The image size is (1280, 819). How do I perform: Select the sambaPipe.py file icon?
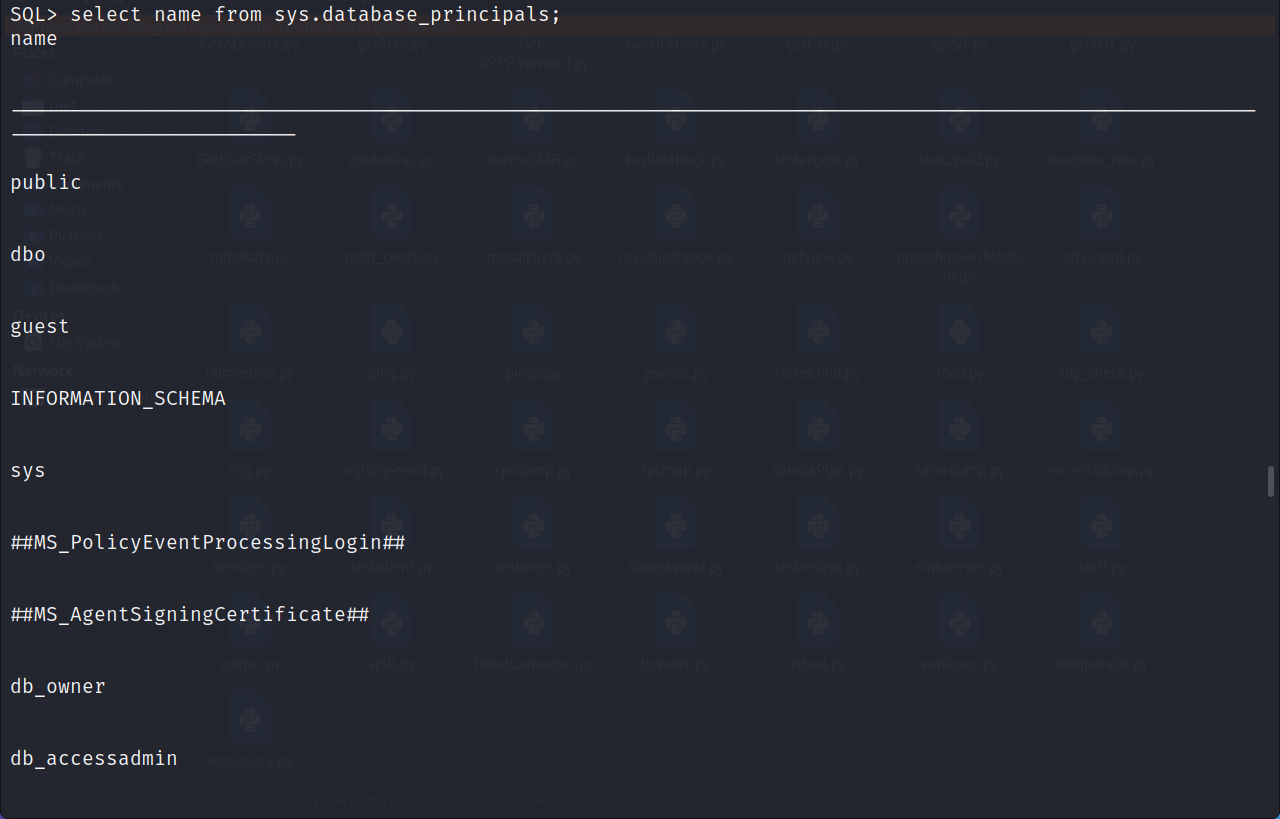818,427
